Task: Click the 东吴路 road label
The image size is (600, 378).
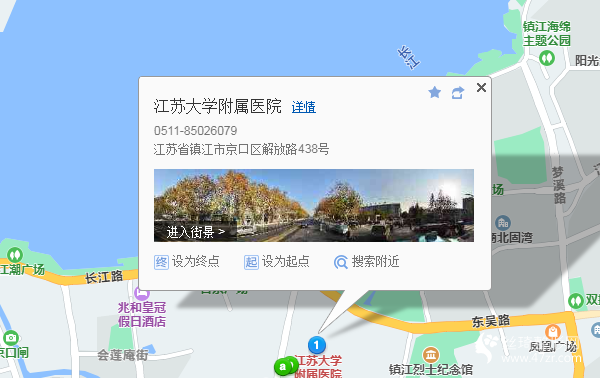Action: 491,321
